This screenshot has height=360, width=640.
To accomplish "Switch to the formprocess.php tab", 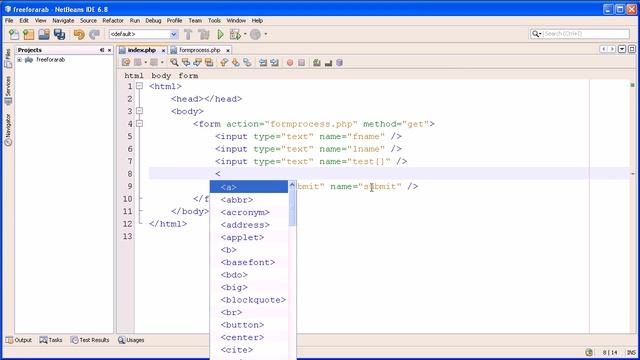I will click(200, 50).
